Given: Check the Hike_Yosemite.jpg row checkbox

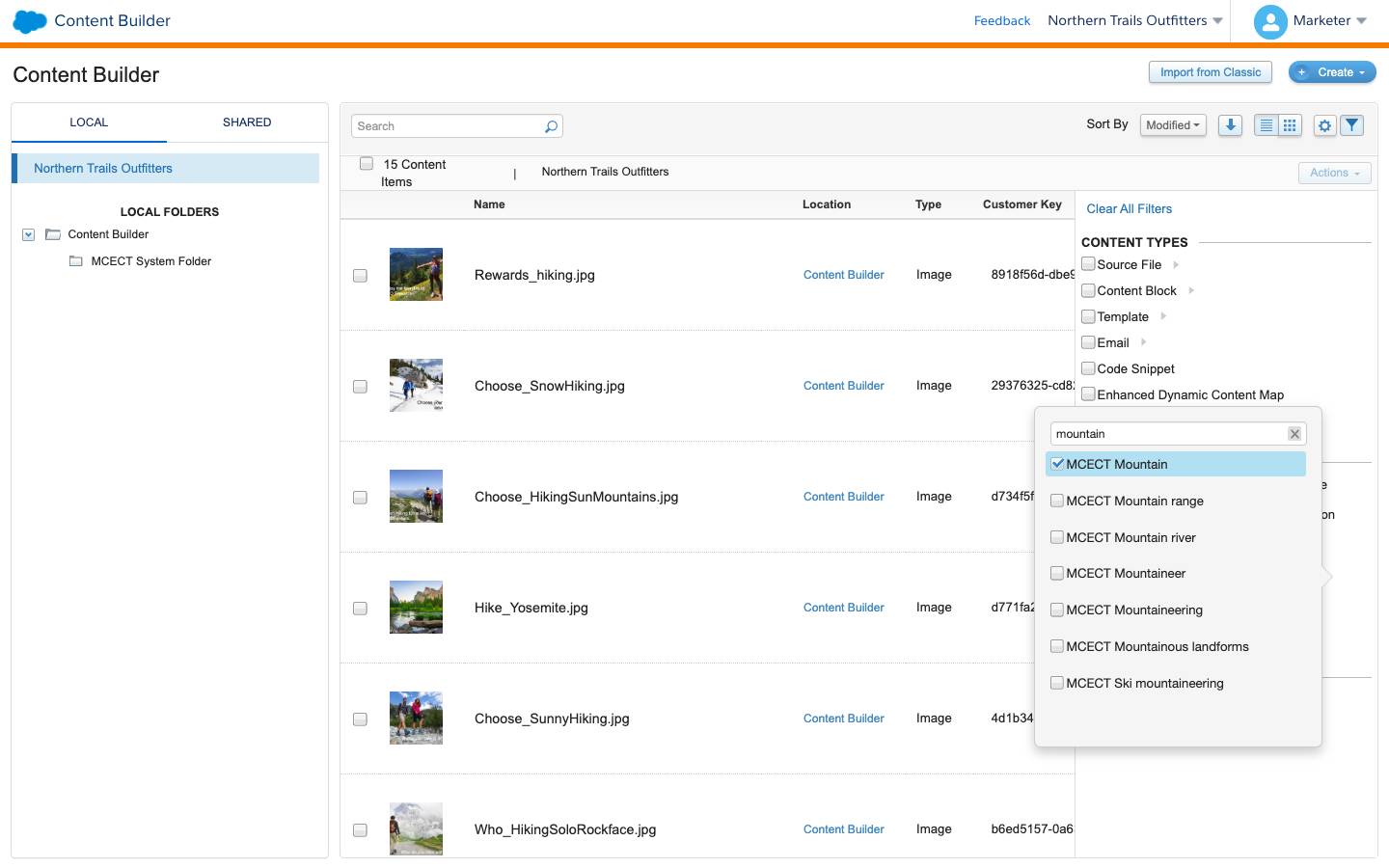Looking at the screenshot, I should [x=360, y=609].
